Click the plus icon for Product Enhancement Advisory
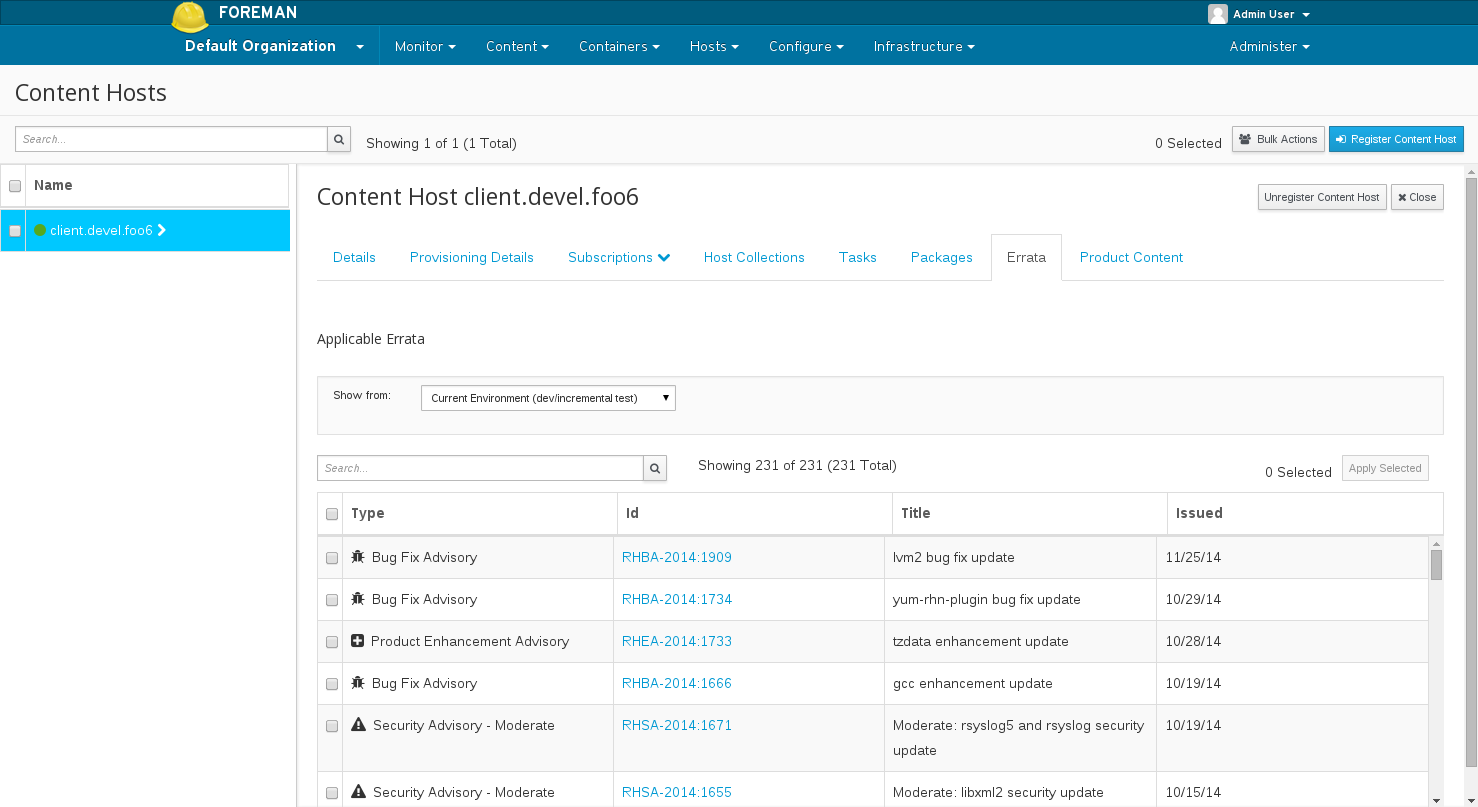1478x807 pixels. tap(358, 641)
